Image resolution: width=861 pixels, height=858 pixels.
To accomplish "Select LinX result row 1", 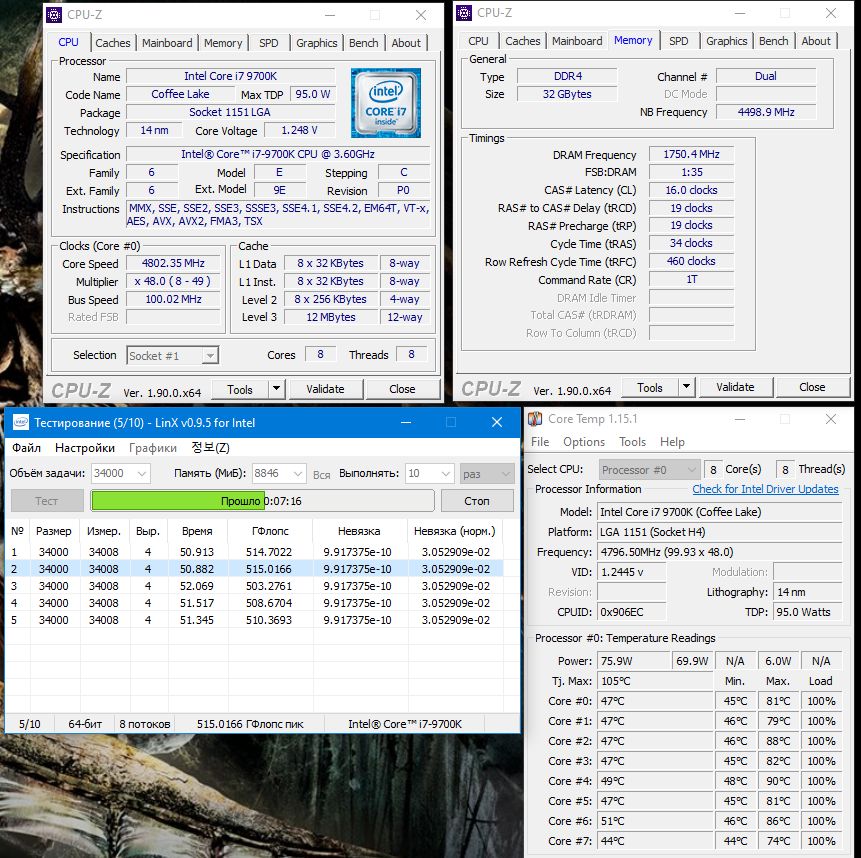I will click(254, 552).
